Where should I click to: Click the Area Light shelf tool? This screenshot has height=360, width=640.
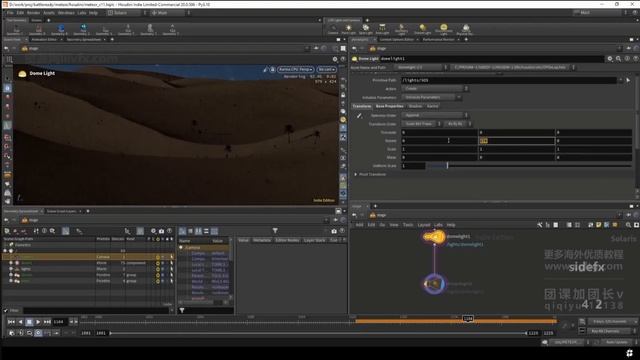[382, 29]
